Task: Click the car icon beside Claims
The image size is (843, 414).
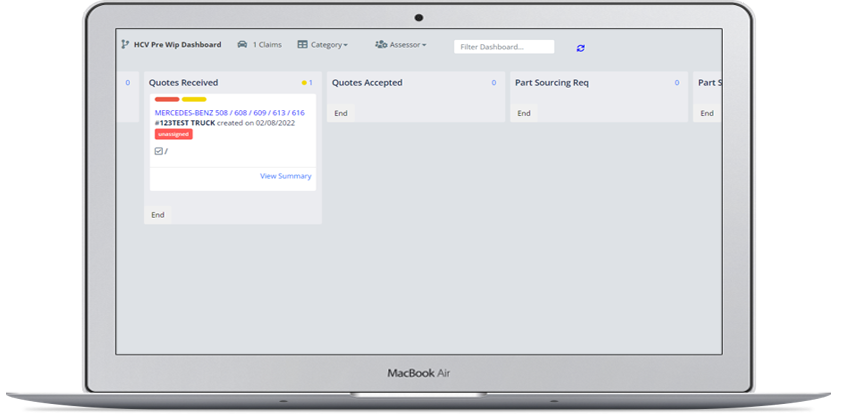Action: pyautogui.click(x=242, y=45)
